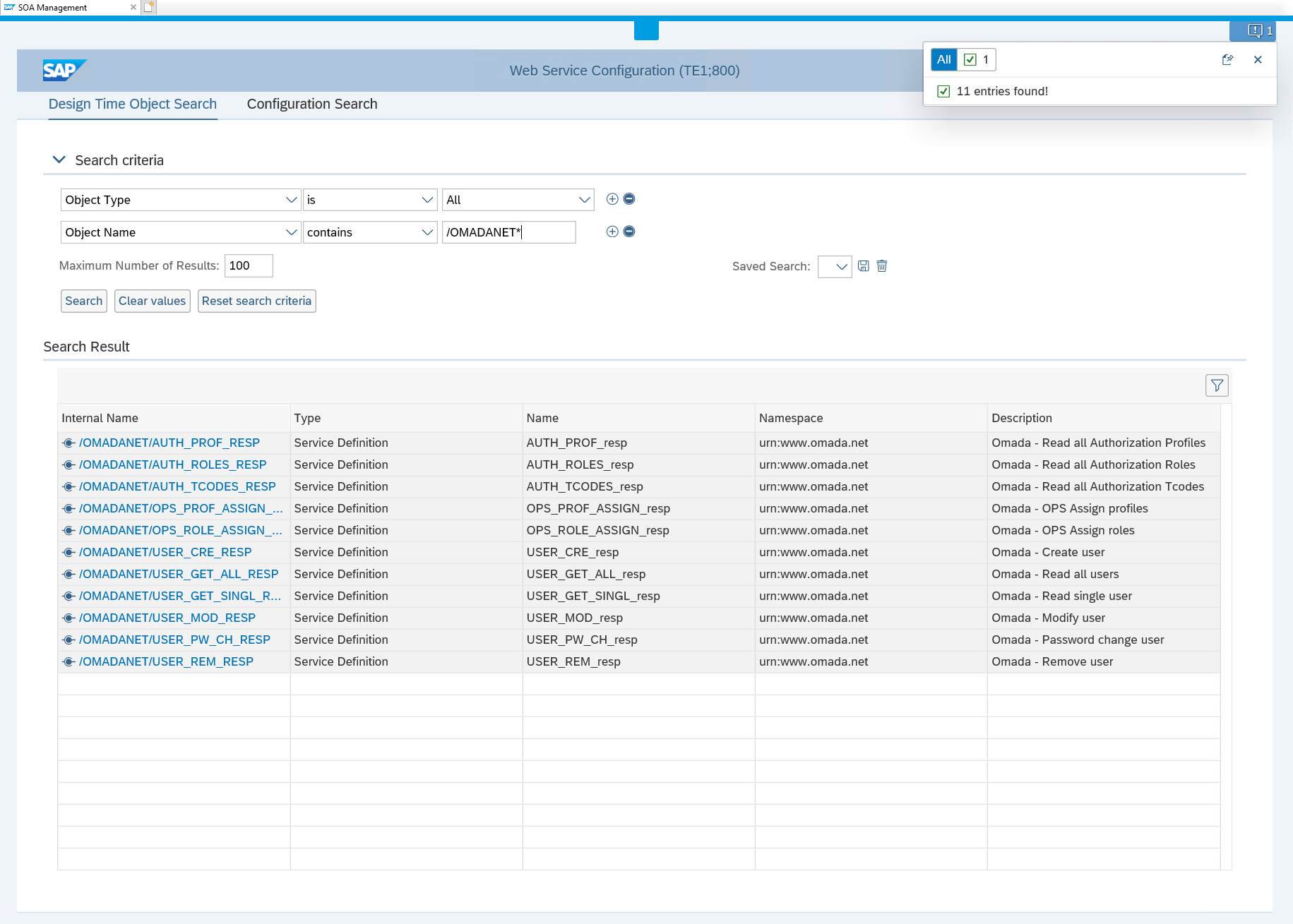The width and height of the screenshot is (1293, 924).
Task: Click the service icon for USER_REM_RESP row
Action: (68, 662)
